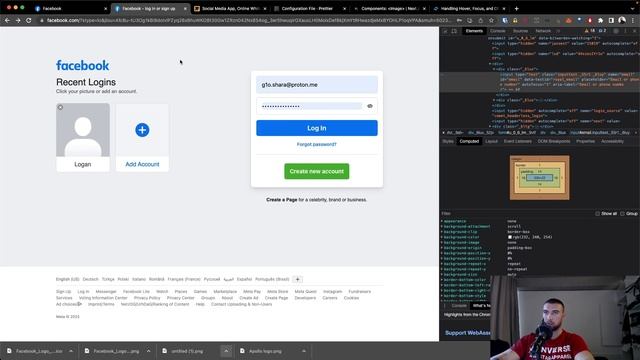Click the Create a Page link

(x=282, y=200)
